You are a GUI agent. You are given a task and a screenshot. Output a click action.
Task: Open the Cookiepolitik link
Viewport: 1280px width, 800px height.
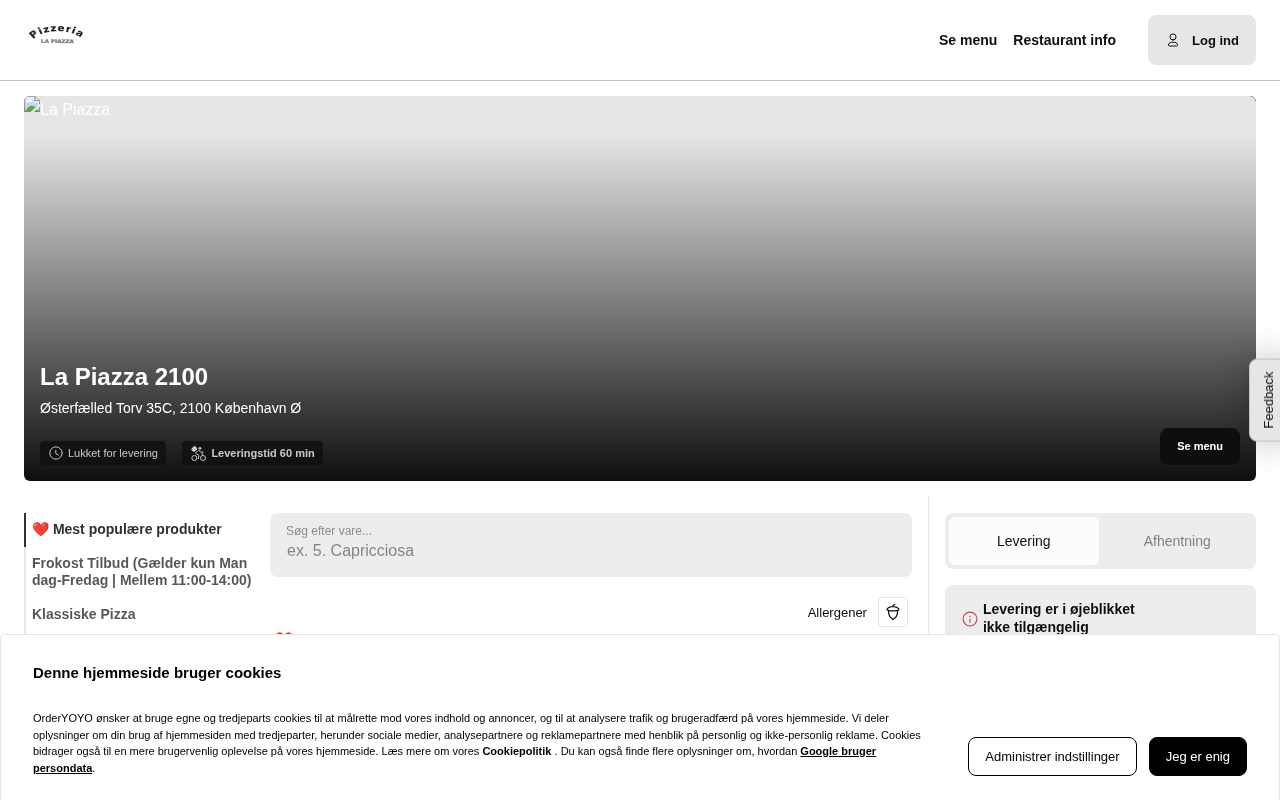pyautogui.click(x=517, y=751)
